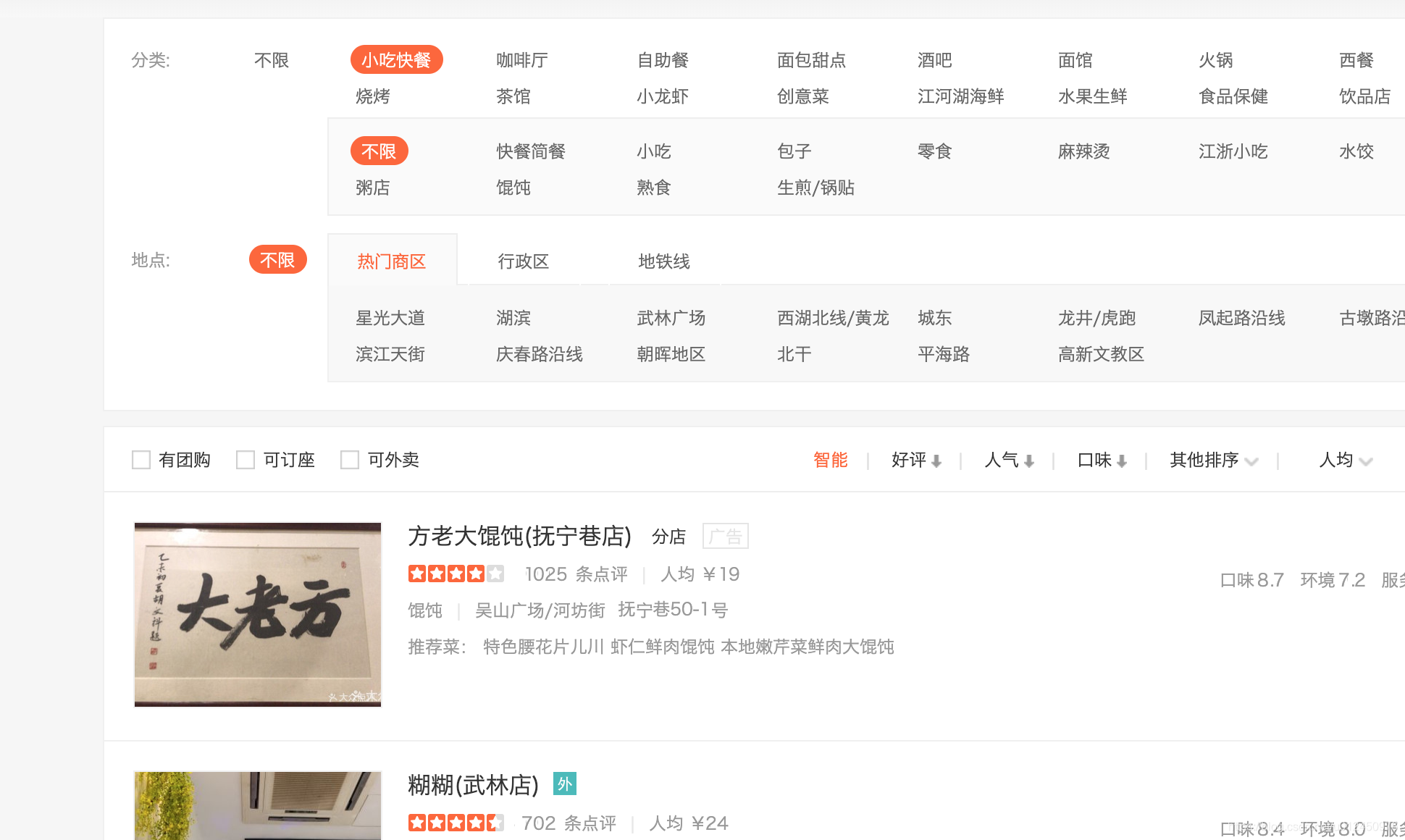Image resolution: width=1405 pixels, height=840 pixels.
Task: Filter by 馄饨 subcategory
Action: tap(513, 188)
